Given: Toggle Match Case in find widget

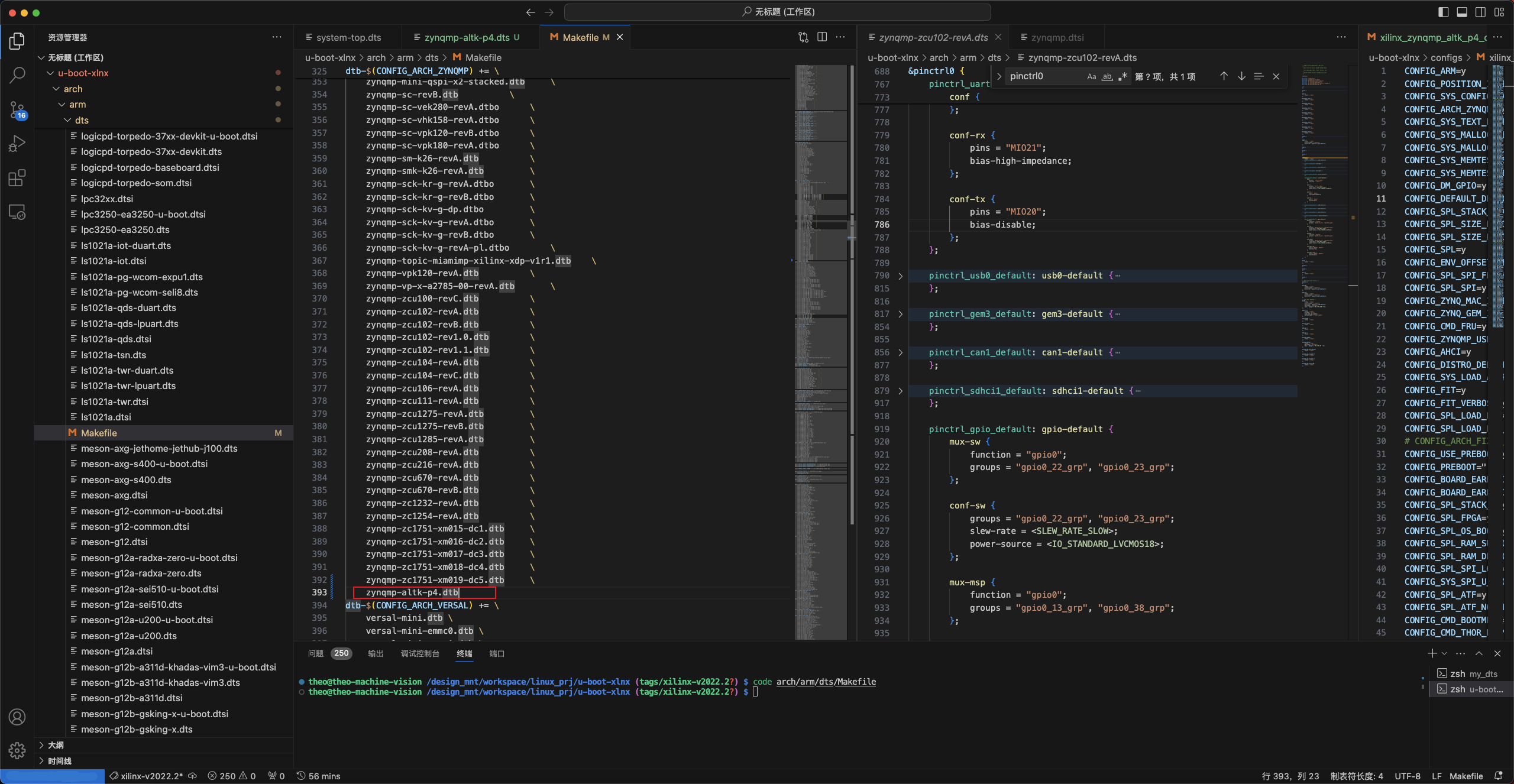Looking at the screenshot, I should coord(1092,76).
